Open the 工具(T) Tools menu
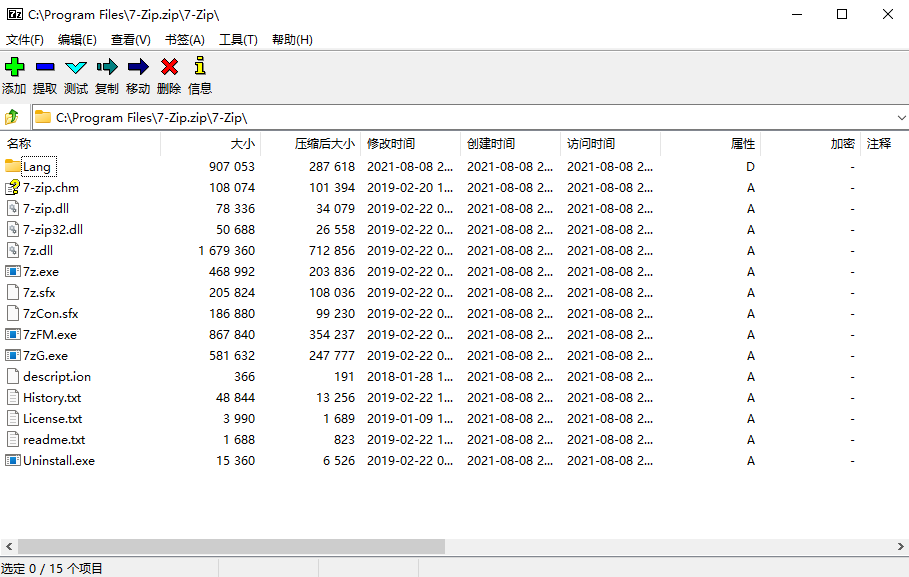Viewport: 909px width, 577px height. tap(238, 39)
